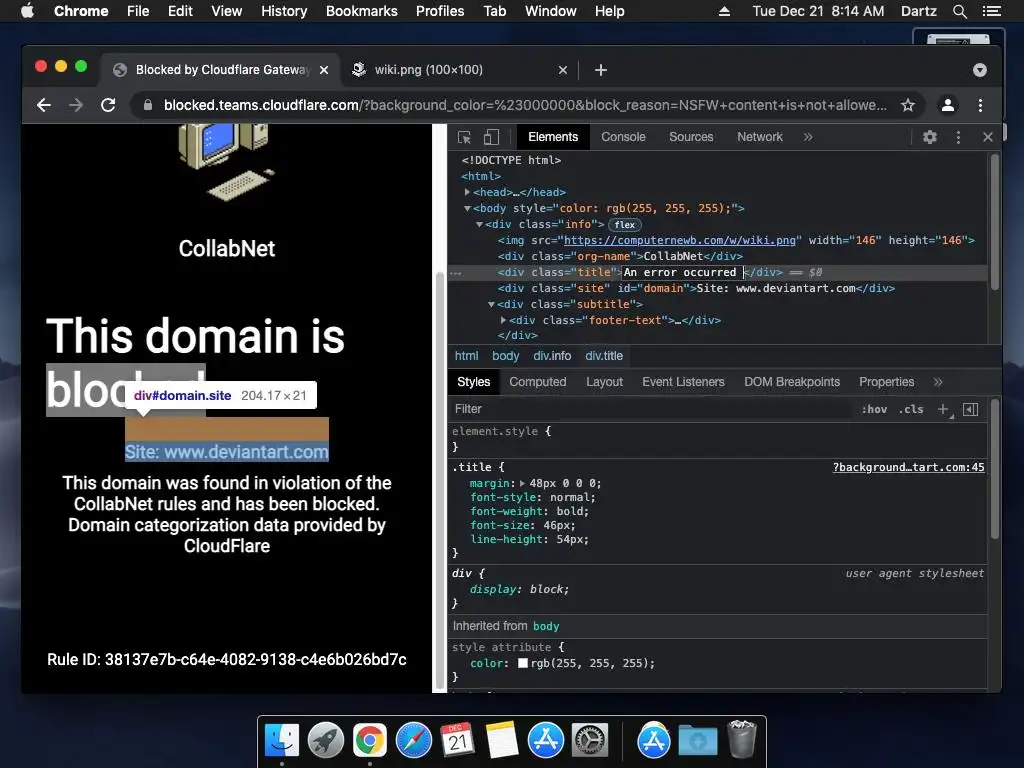Image resolution: width=1024 pixels, height=768 pixels.
Task: Select div.info in the breadcrumb bar
Action: (552, 356)
